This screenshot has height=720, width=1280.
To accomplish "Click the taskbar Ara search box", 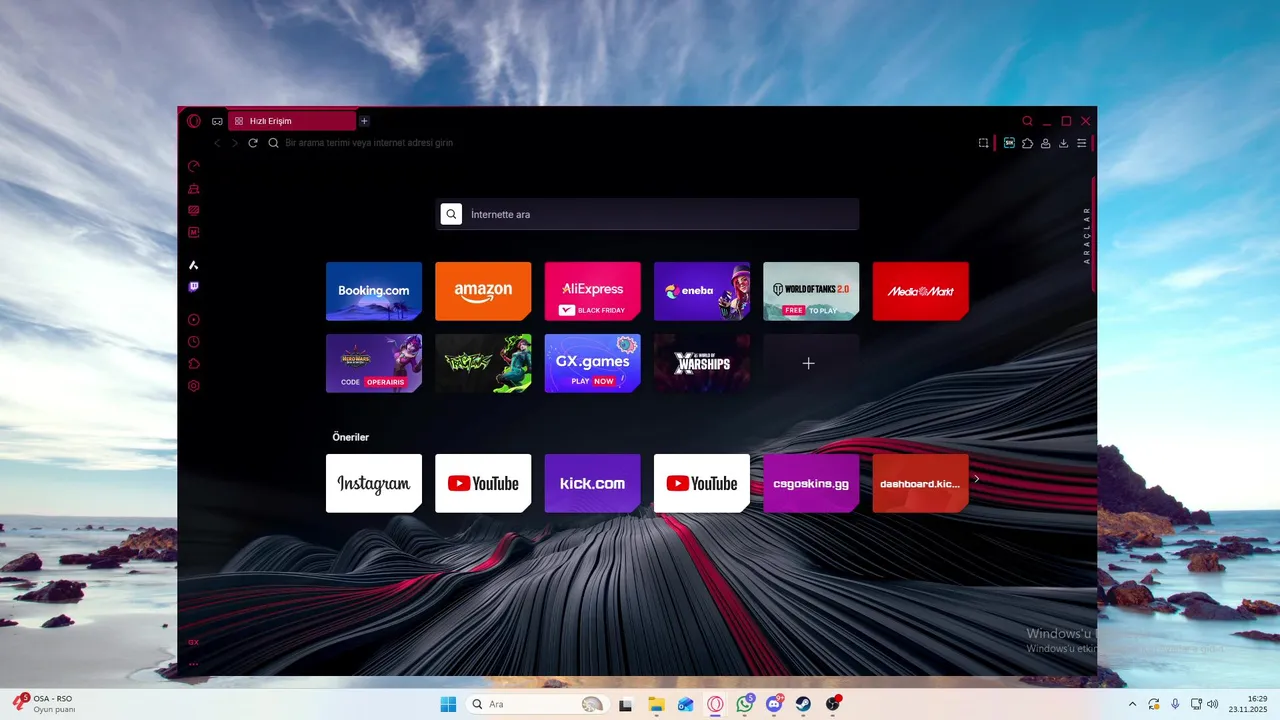I will tap(538, 704).
